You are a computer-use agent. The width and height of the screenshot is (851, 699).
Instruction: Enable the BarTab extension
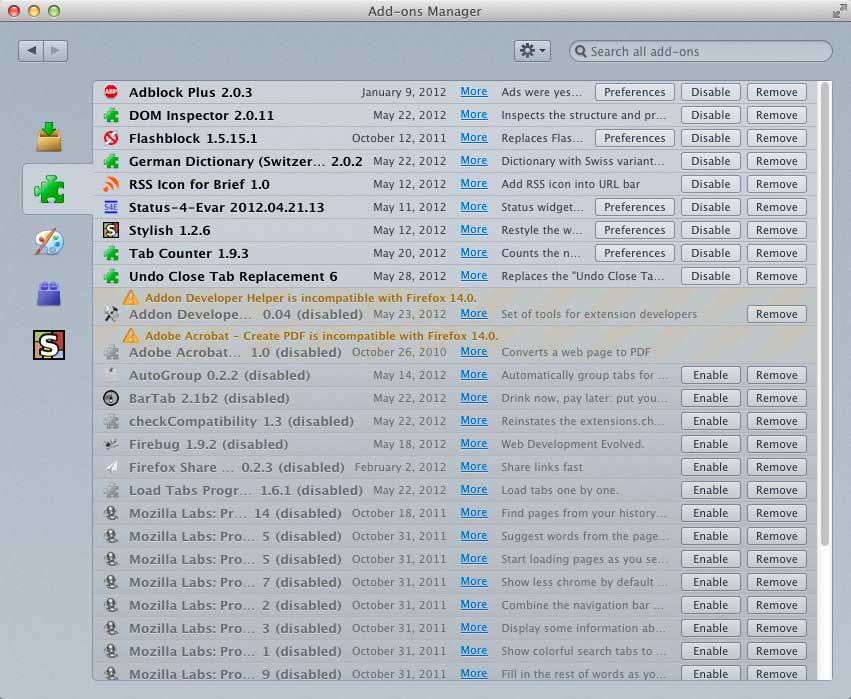(x=710, y=397)
